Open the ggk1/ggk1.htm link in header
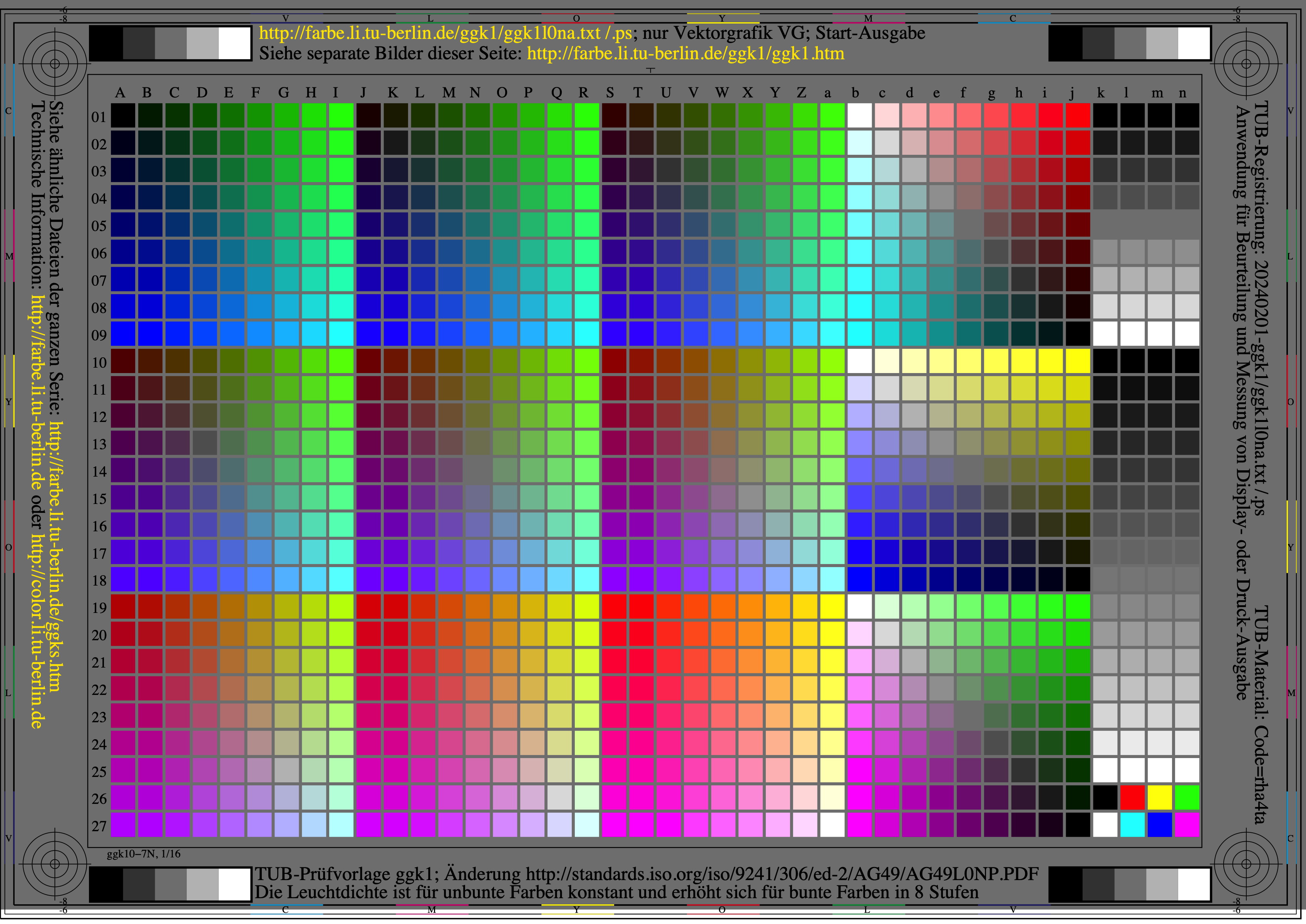Image resolution: width=1306 pixels, height=924 pixels. pos(686,54)
